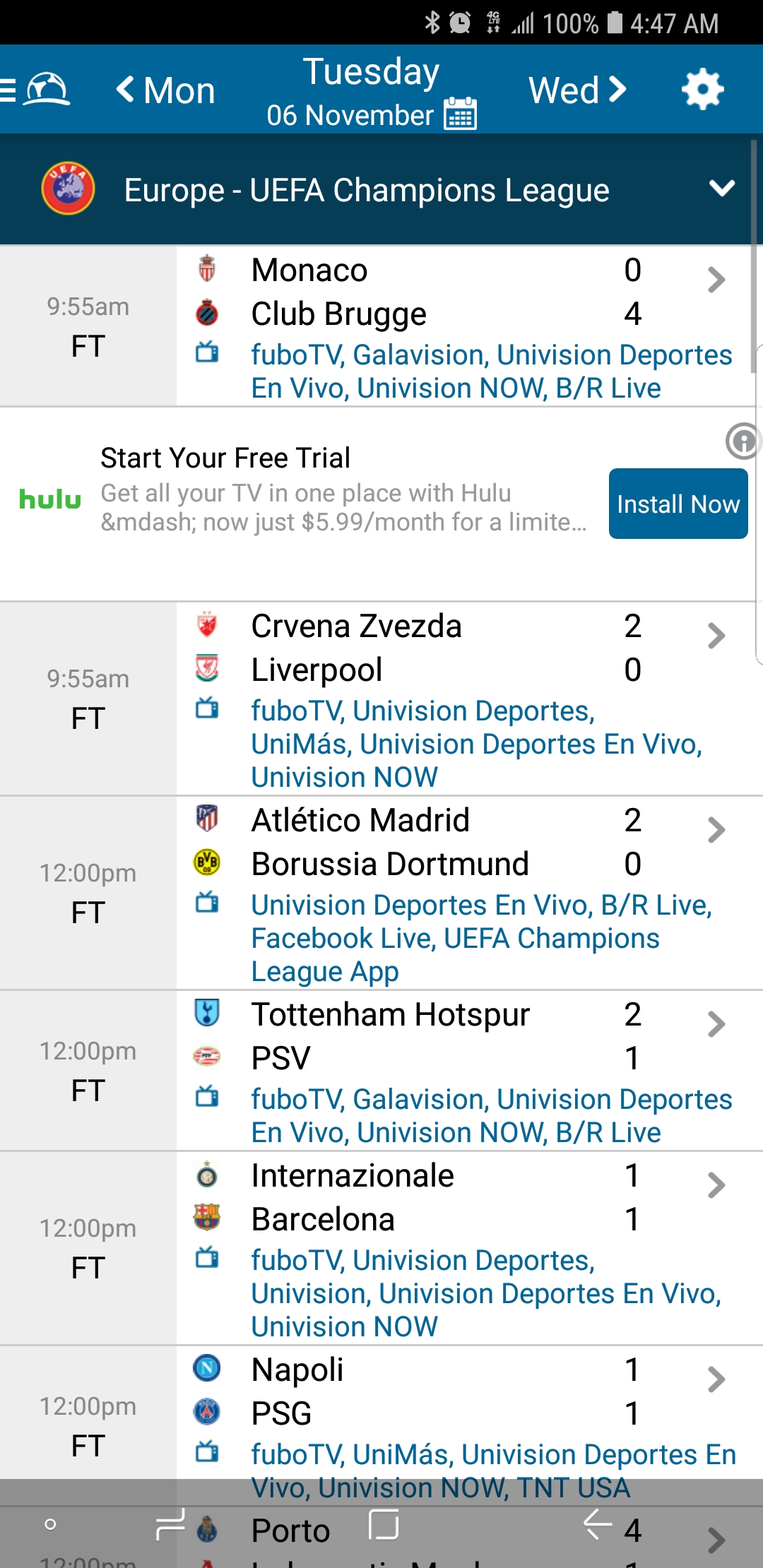This screenshot has width=763, height=1568.
Task: Tap the Borussia Dortmund crest icon
Action: 207,862
